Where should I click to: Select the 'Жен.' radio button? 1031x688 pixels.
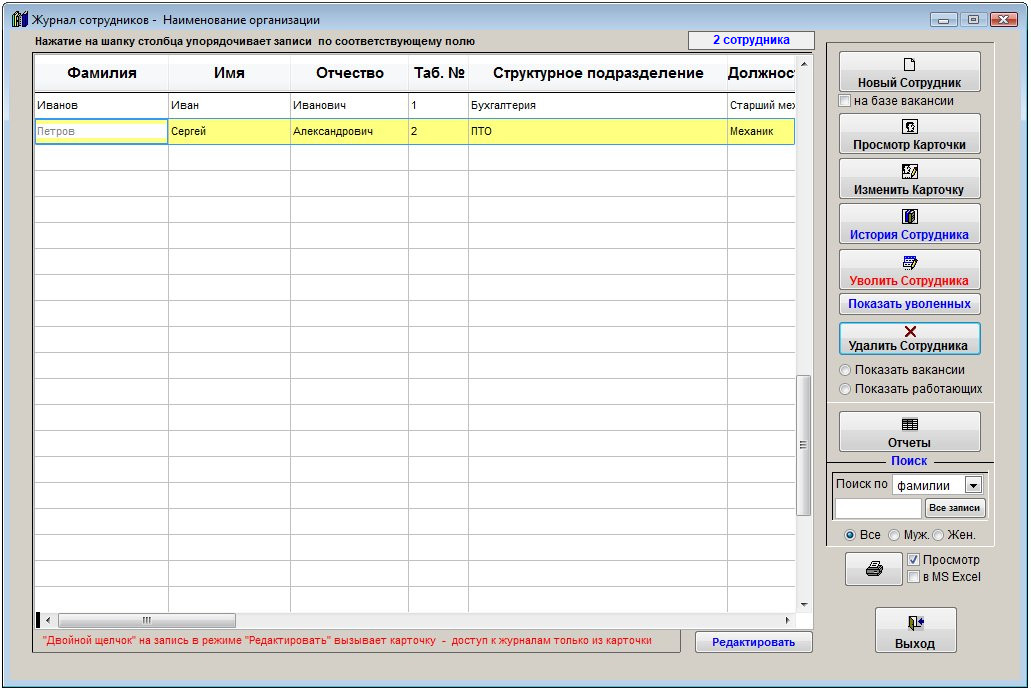point(938,535)
